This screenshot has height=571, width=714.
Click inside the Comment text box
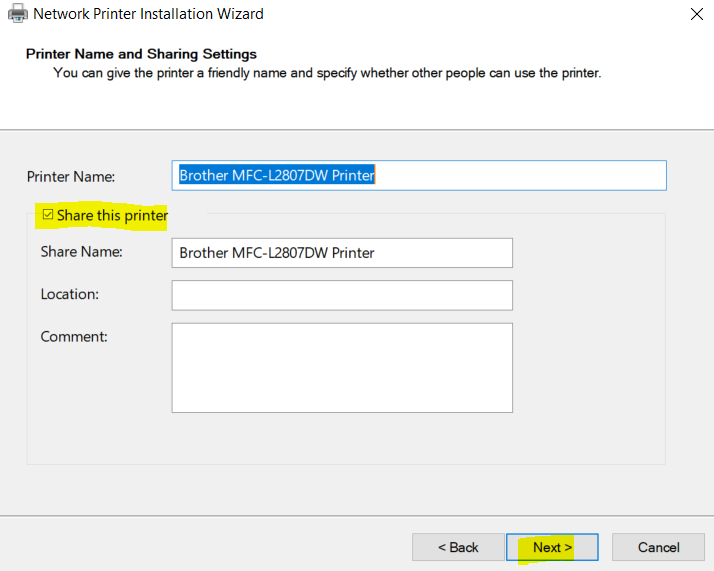[x=342, y=368]
